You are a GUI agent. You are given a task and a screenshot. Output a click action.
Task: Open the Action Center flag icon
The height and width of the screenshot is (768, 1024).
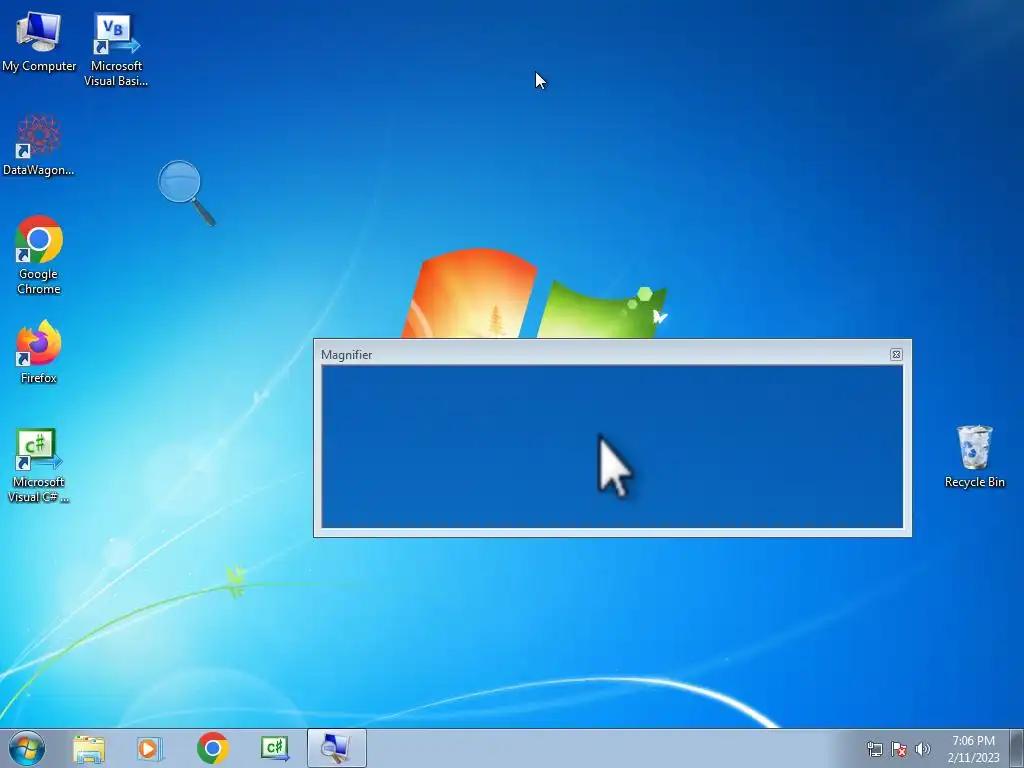pyautogui.click(x=899, y=749)
